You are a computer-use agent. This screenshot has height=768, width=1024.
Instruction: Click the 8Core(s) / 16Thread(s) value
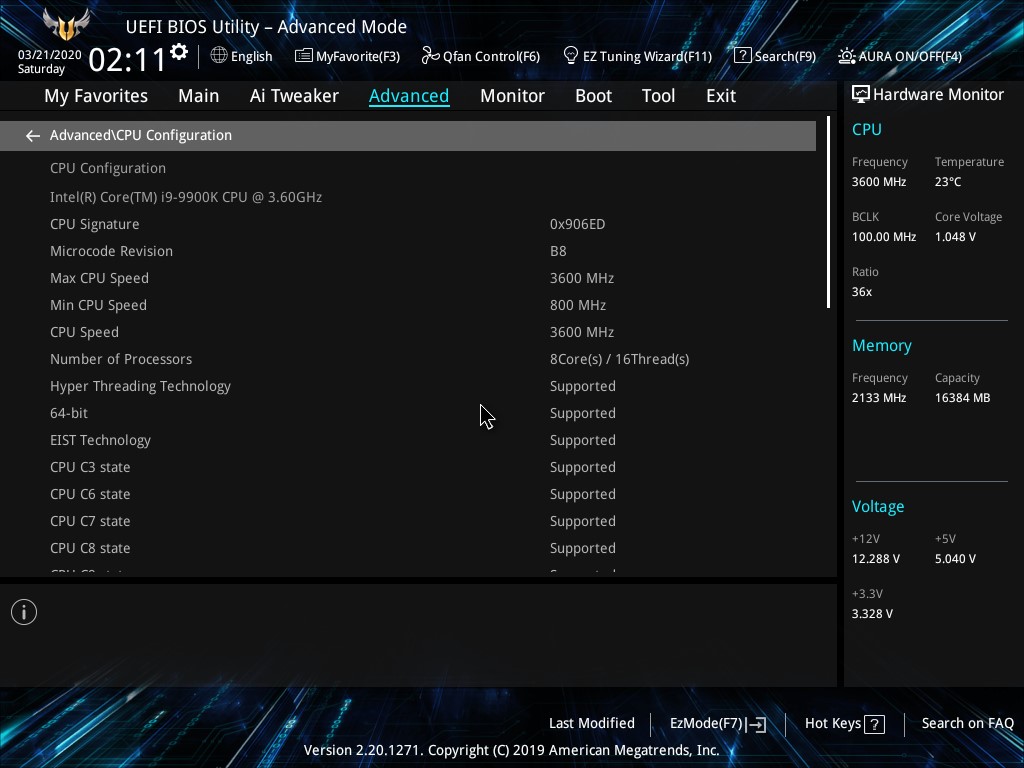(x=619, y=359)
